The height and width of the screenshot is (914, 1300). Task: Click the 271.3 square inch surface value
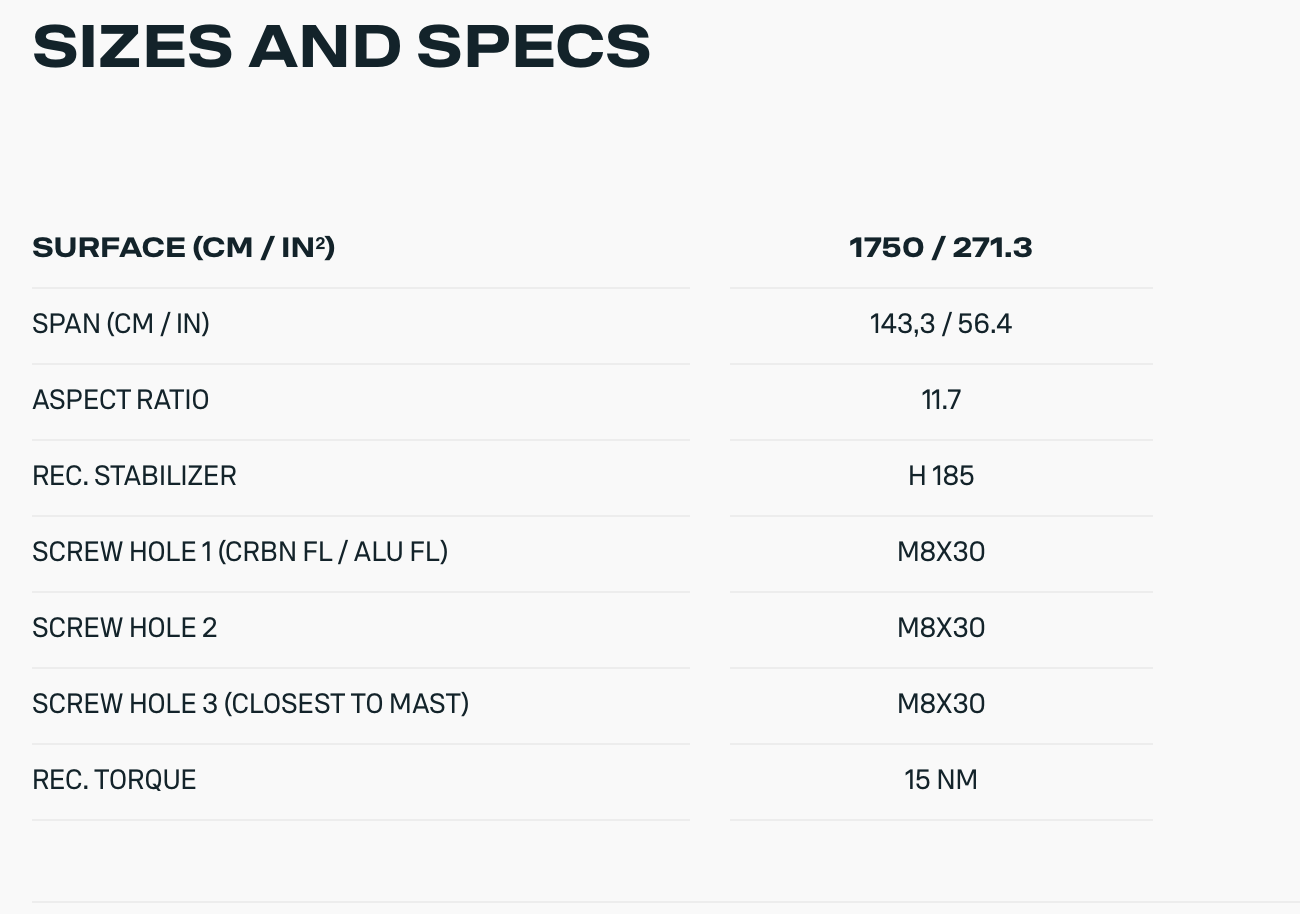tap(992, 247)
